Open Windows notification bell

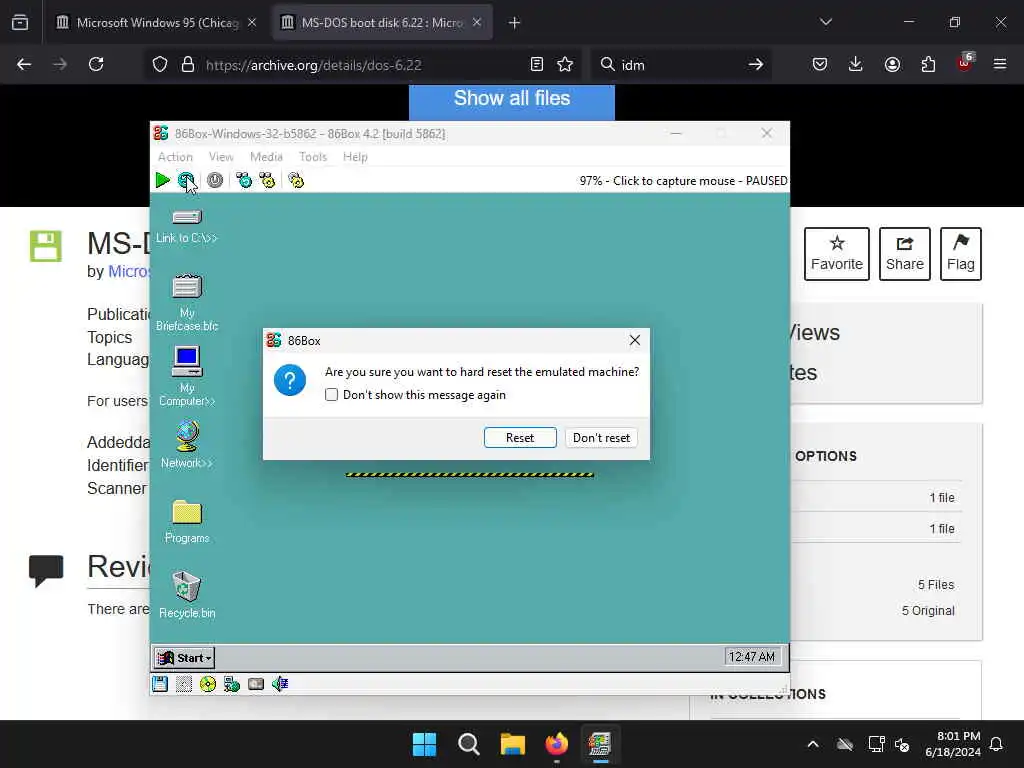pyautogui.click(x=996, y=744)
